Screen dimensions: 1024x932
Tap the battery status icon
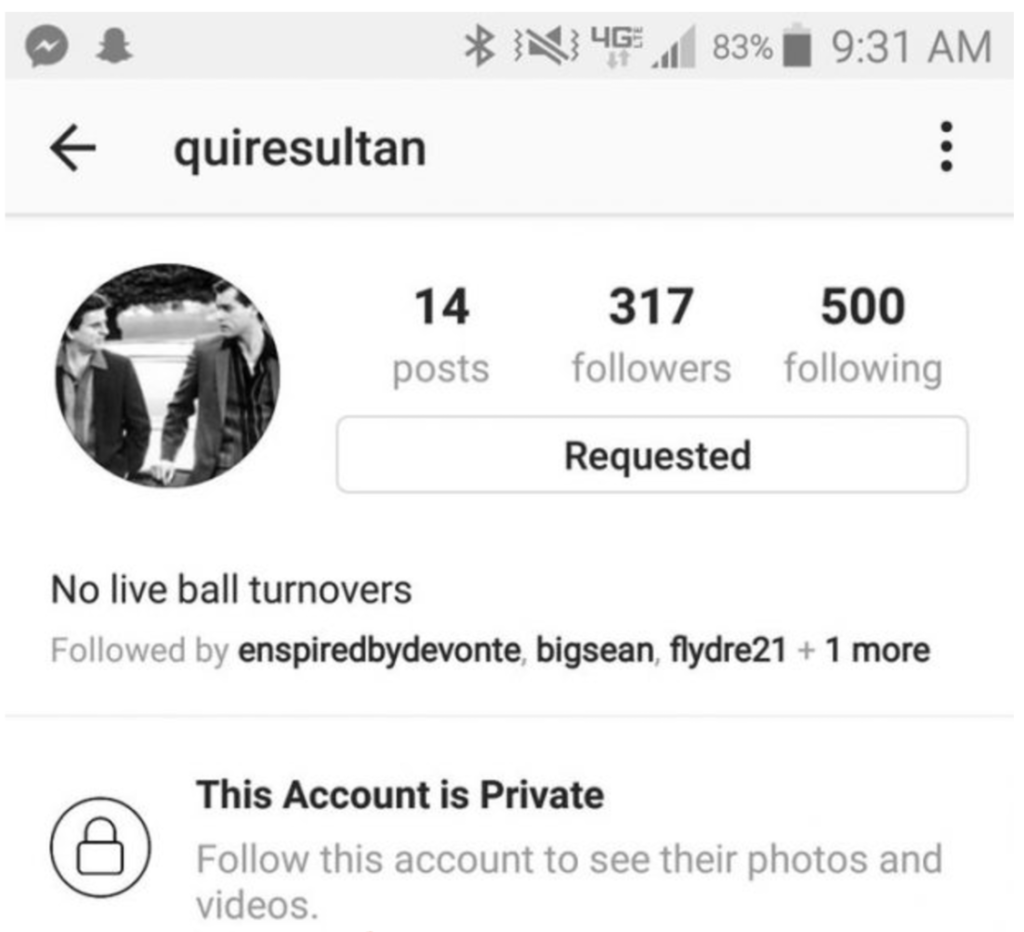[797, 45]
